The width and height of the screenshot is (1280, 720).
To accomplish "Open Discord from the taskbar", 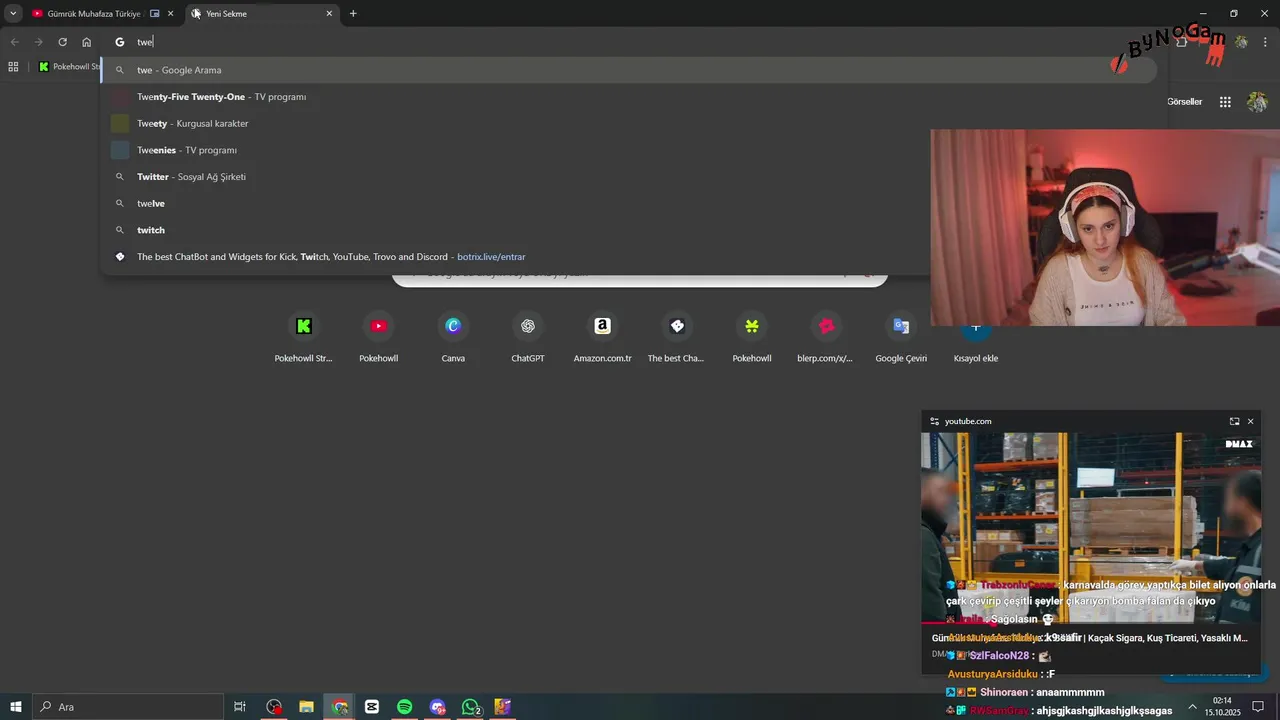I will (x=437, y=707).
